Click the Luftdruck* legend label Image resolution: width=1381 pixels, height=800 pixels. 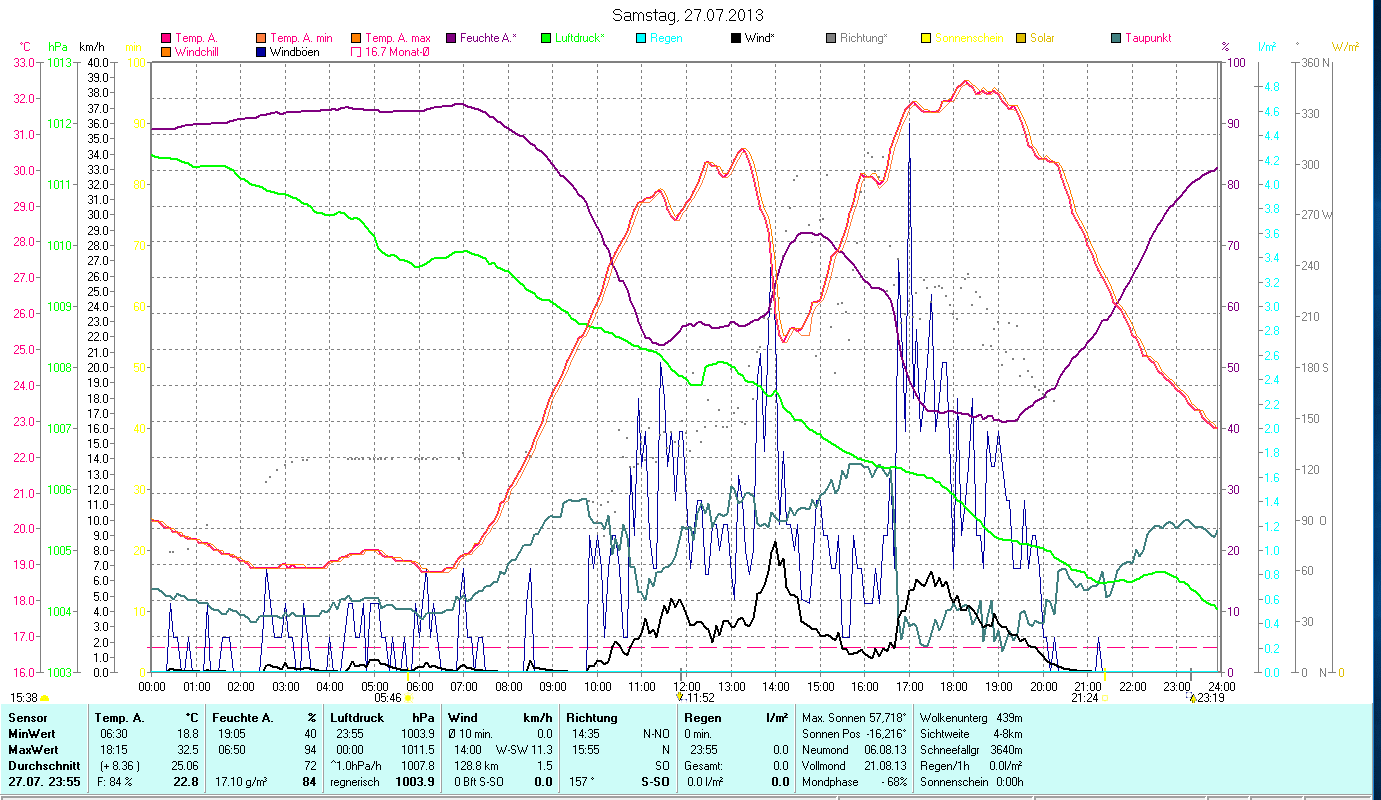click(580, 38)
